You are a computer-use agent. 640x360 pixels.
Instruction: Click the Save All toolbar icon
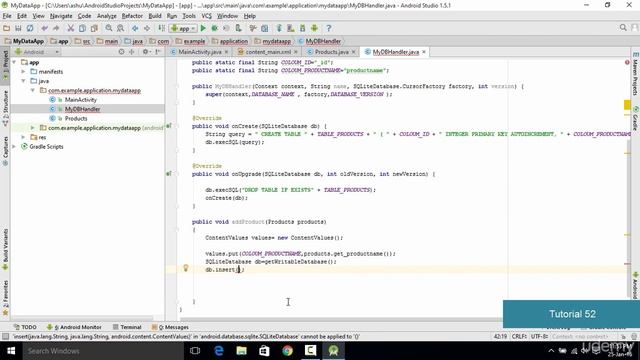(18, 28)
